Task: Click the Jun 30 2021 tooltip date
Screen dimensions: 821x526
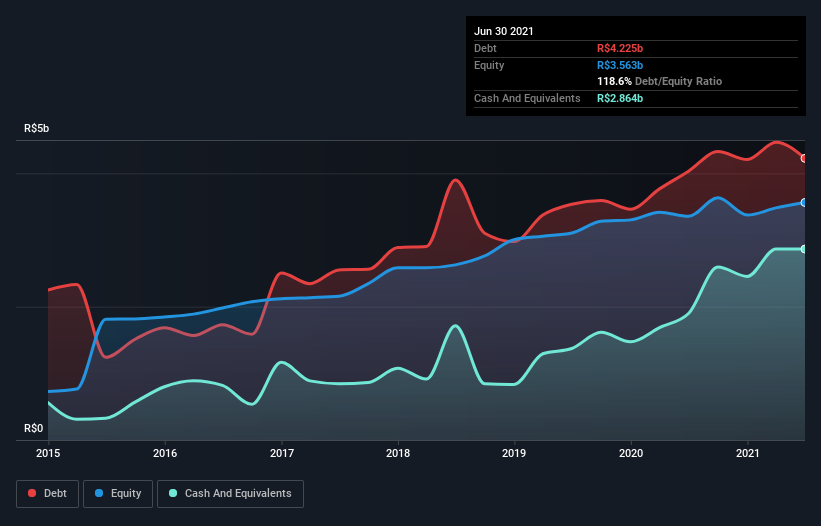Action: [x=504, y=31]
